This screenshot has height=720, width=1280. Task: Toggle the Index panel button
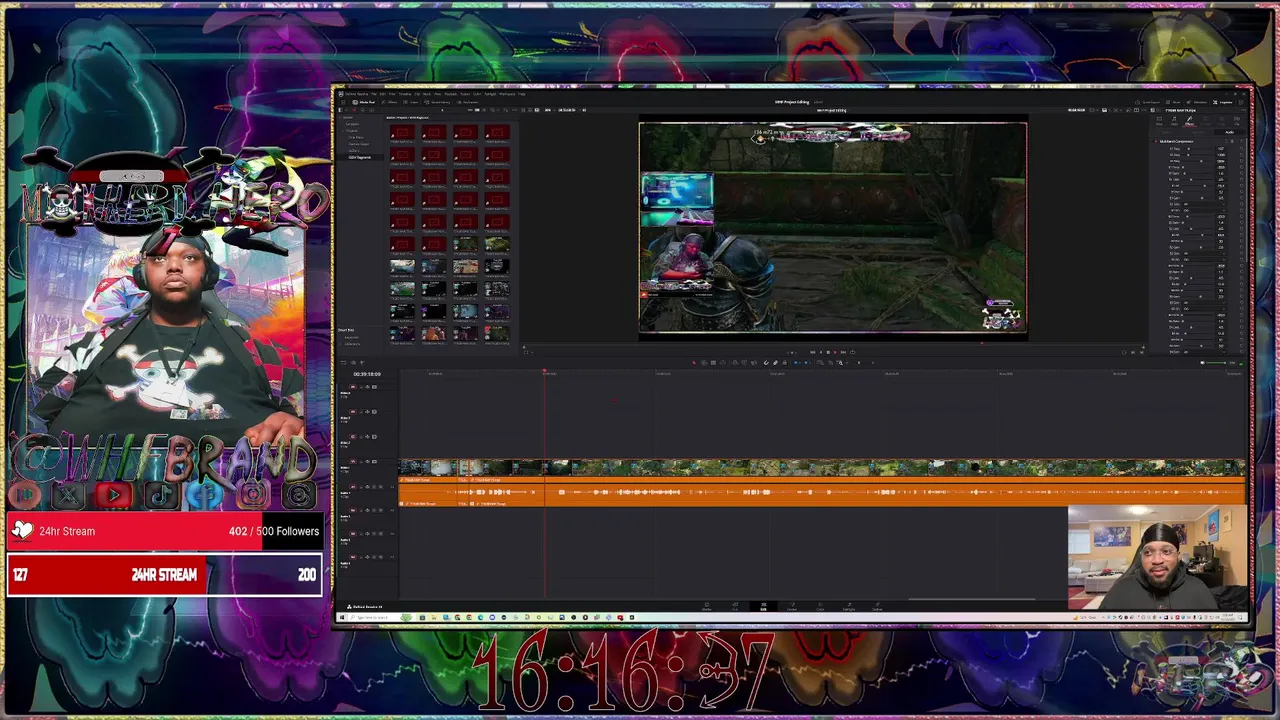tap(411, 102)
